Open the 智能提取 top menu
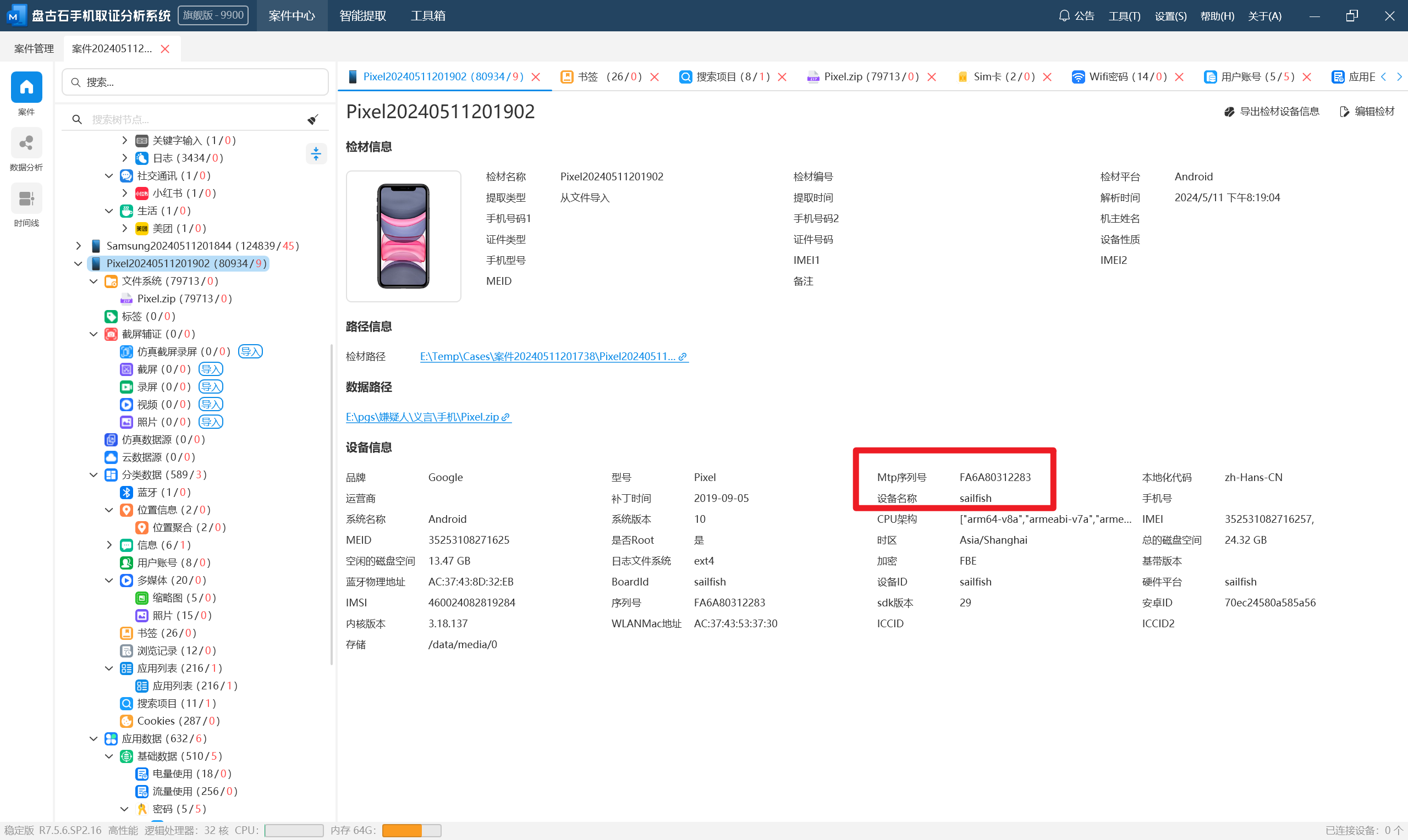 click(x=362, y=15)
